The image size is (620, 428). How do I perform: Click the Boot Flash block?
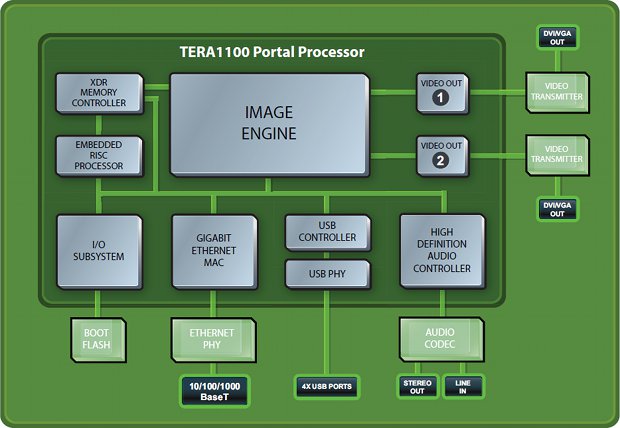coord(98,339)
